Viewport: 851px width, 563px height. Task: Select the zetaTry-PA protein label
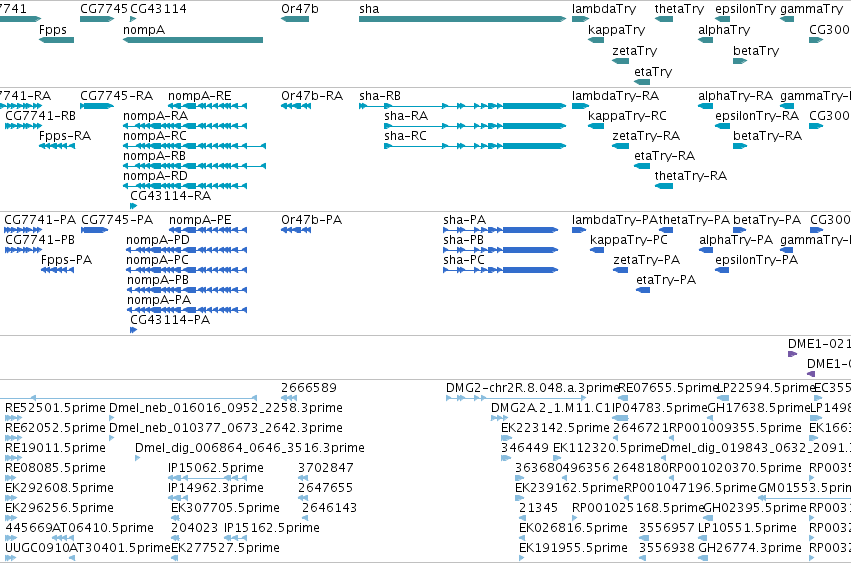[647, 260]
